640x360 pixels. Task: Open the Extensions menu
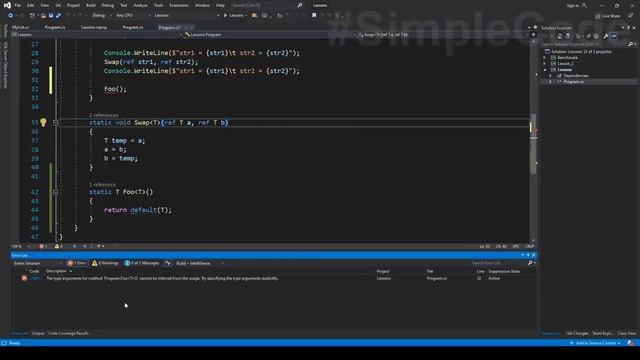[x=179, y=5]
